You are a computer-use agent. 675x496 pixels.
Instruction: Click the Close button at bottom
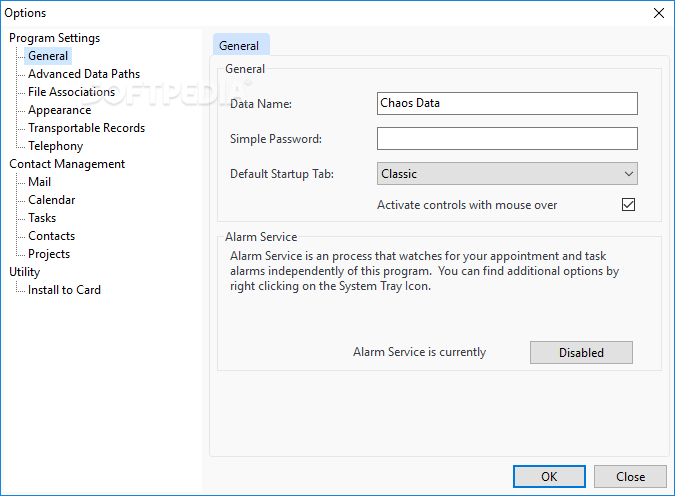click(x=630, y=476)
